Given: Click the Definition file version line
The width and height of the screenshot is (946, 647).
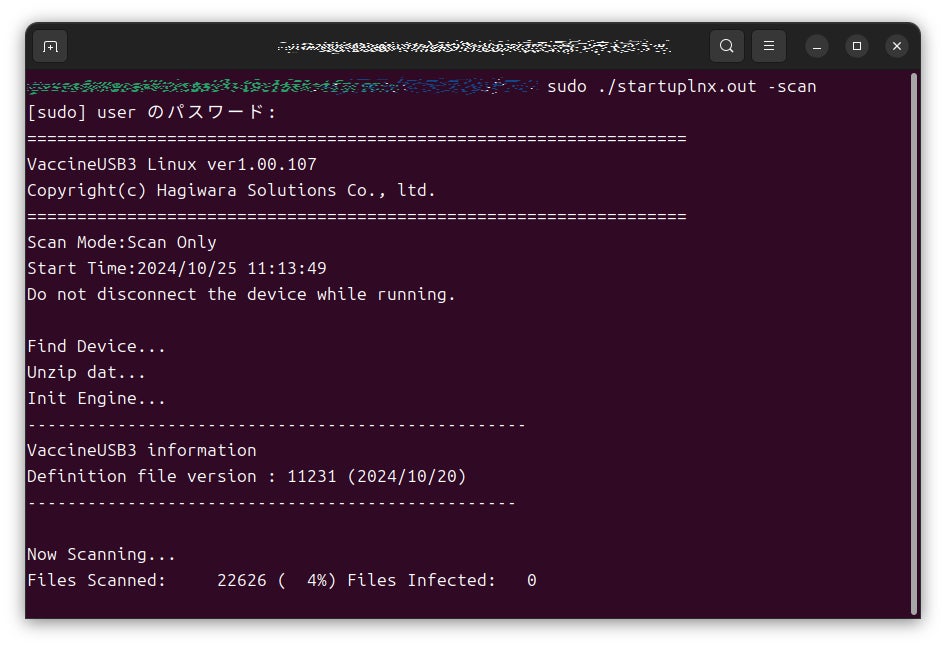Looking at the screenshot, I should click(246, 476).
